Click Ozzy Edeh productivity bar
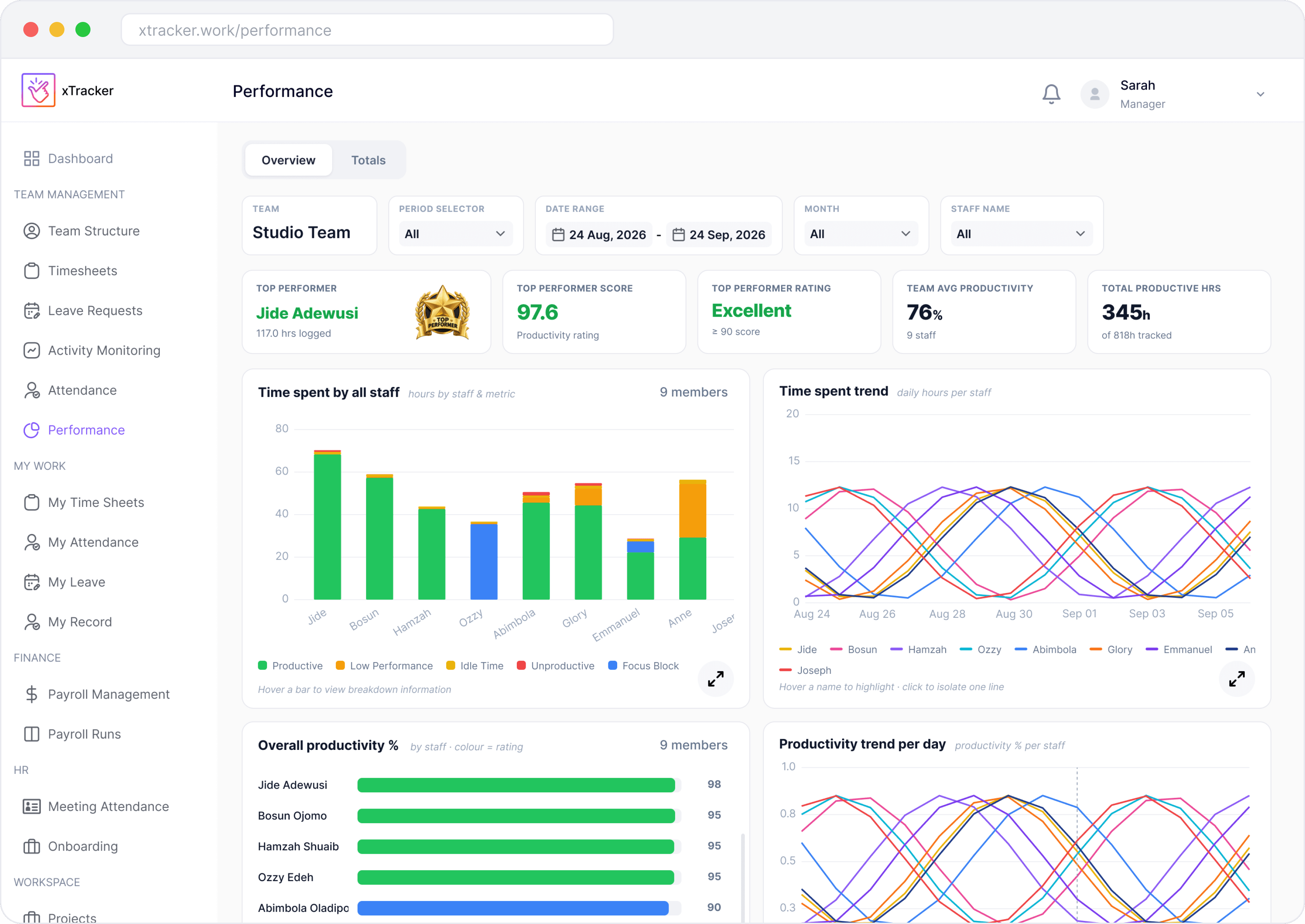The image size is (1305, 924). pos(515,877)
